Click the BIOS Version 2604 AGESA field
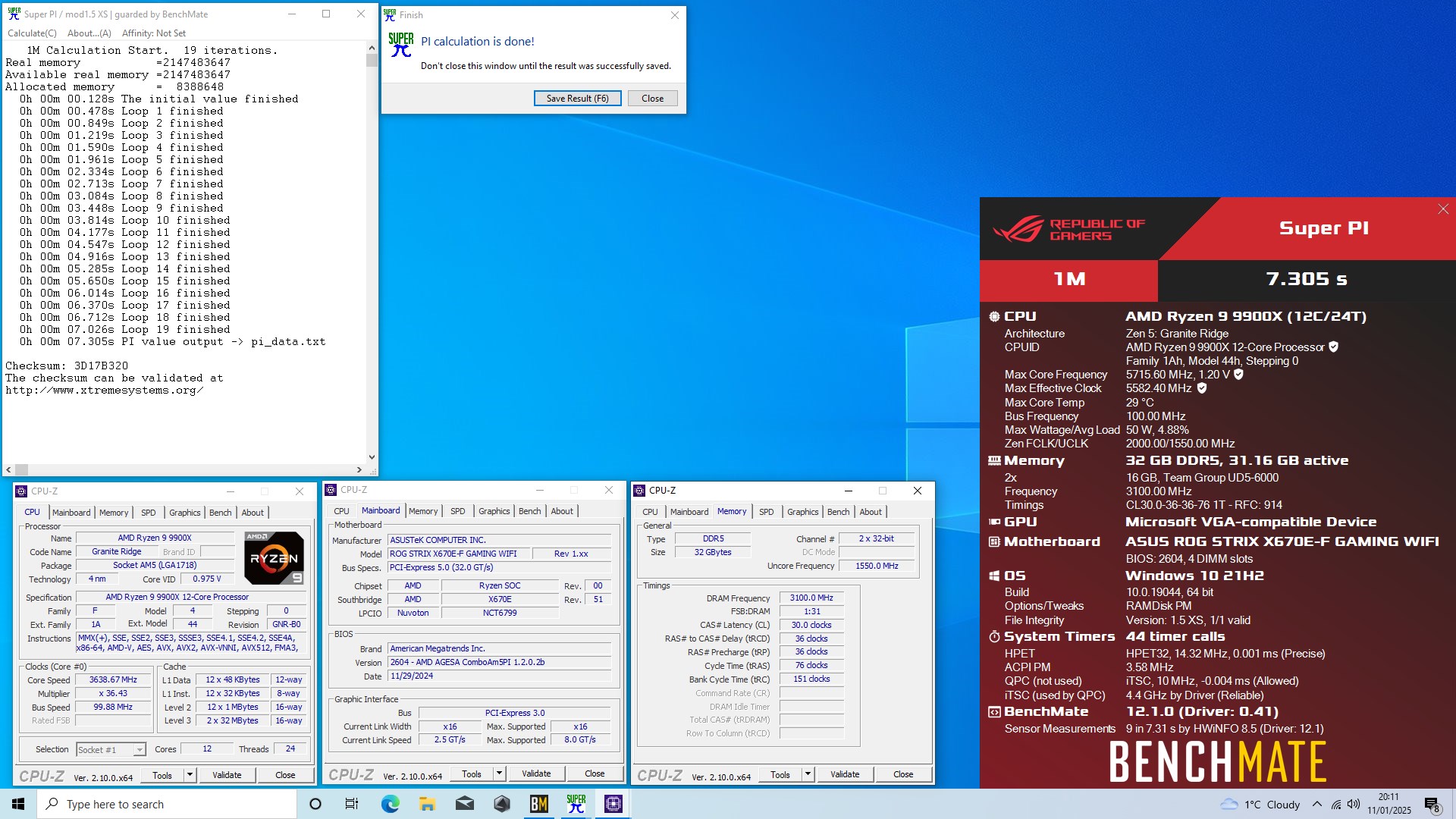This screenshot has width=1456, height=819. (500, 662)
